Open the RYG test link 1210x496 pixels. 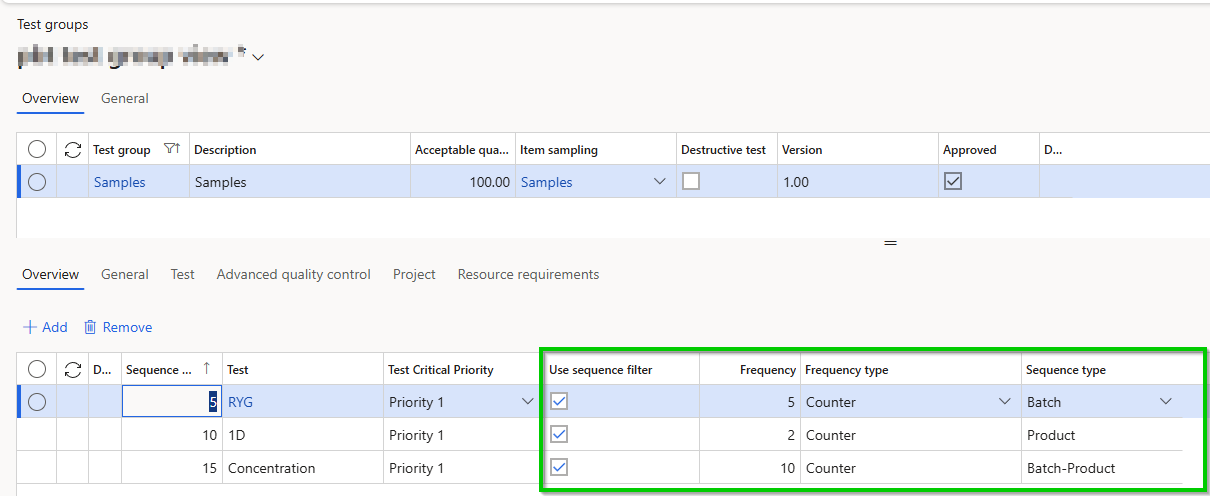point(240,402)
